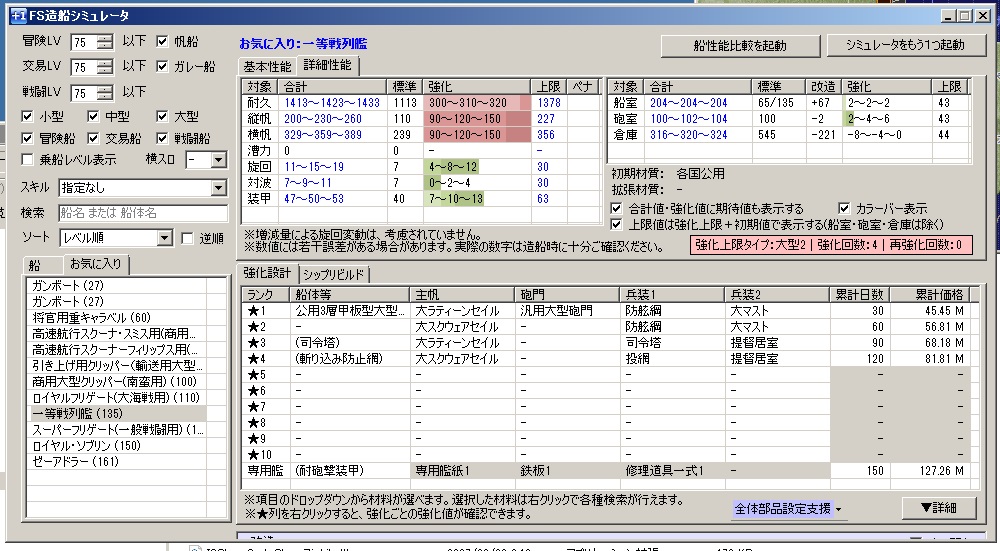Toggle 合計値・強化値に期待値も表示する checkbox
The width and height of the screenshot is (1000, 551).
coord(616,209)
